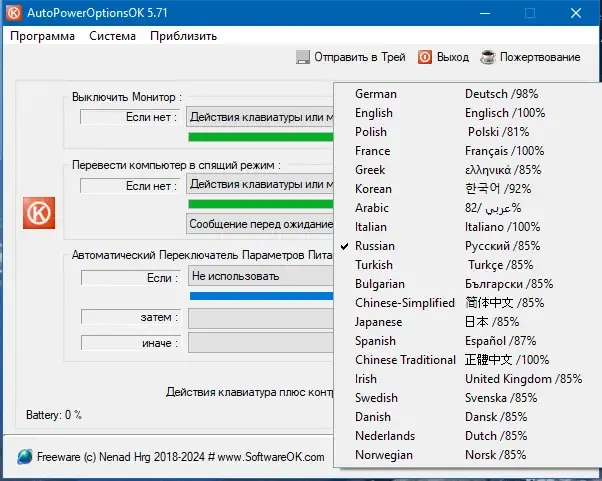Click the Если нет field under sleep mode

coord(130,186)
